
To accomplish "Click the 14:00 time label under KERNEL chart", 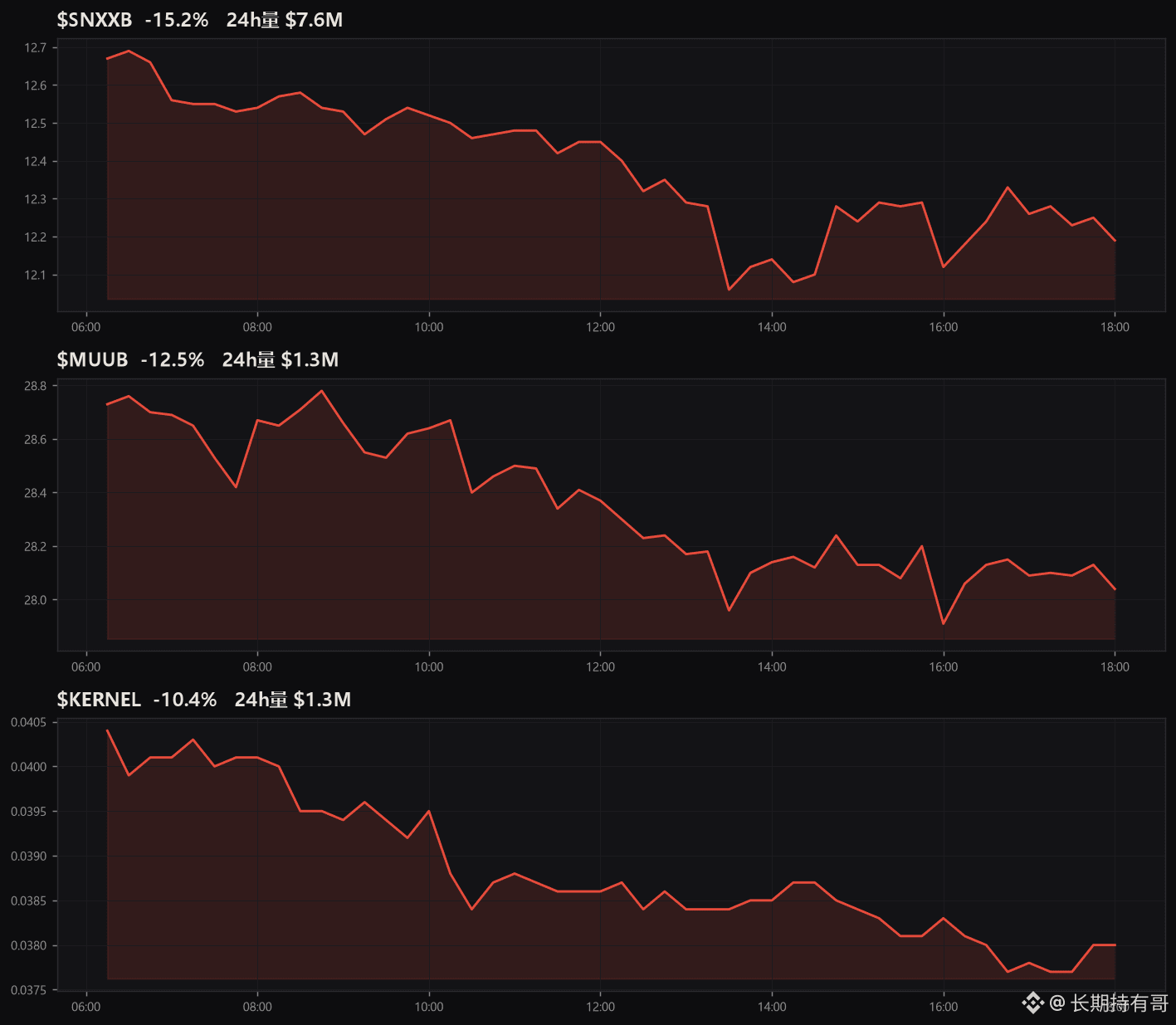I will click(x=772, y=1007).
